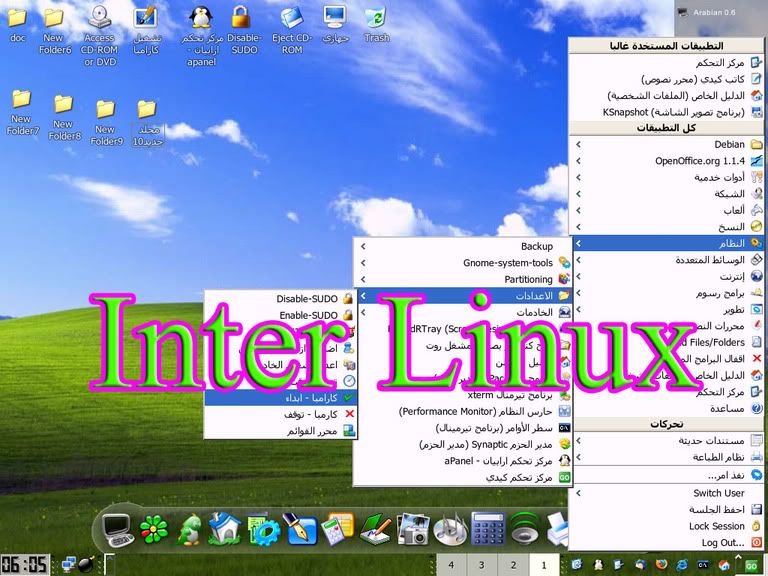Open محرر القوائم menu editor entry
This screenshot has width=768, height=576.
pos(281,431)
